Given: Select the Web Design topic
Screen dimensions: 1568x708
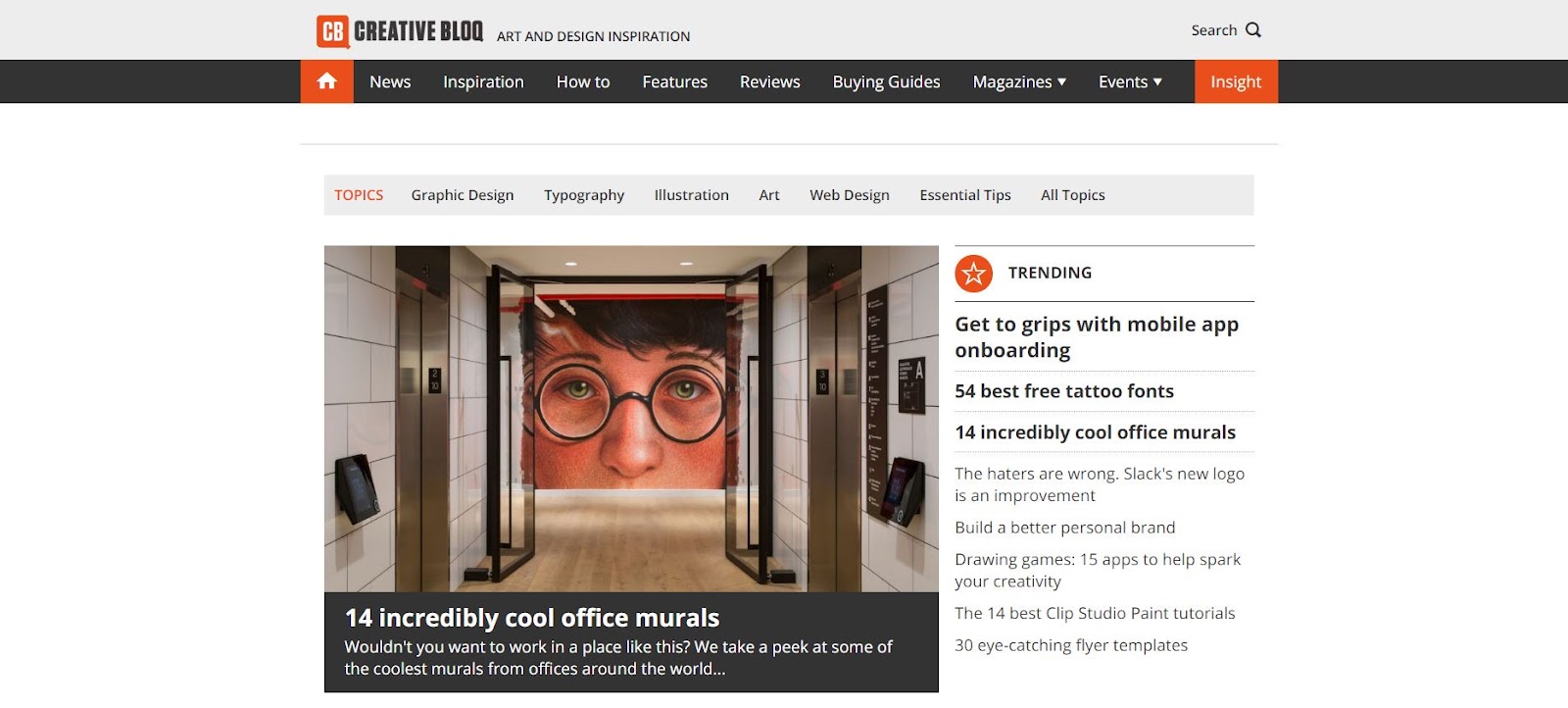Looking at the screenshot, I should pos(850,195).
